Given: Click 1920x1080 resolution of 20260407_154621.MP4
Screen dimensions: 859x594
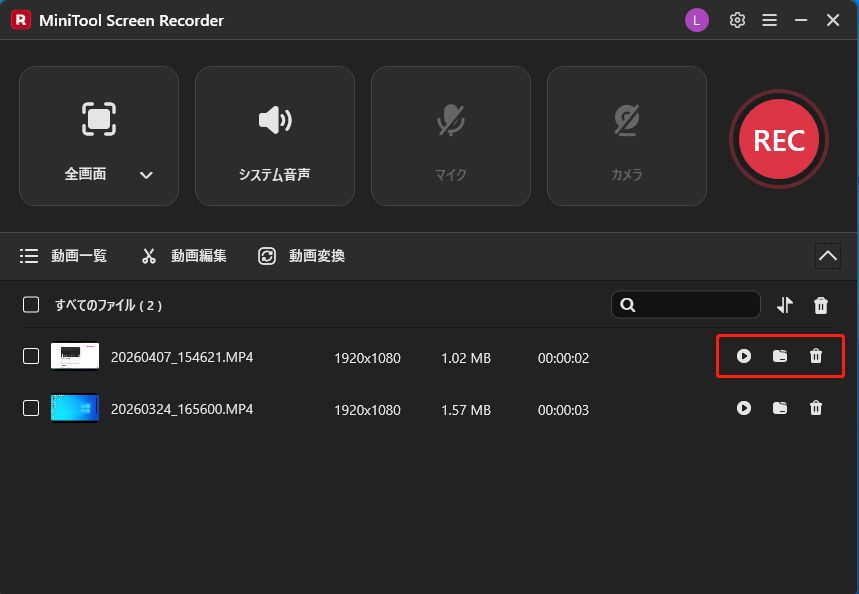Looking at the screenshot, I should (x=368, y=358).
